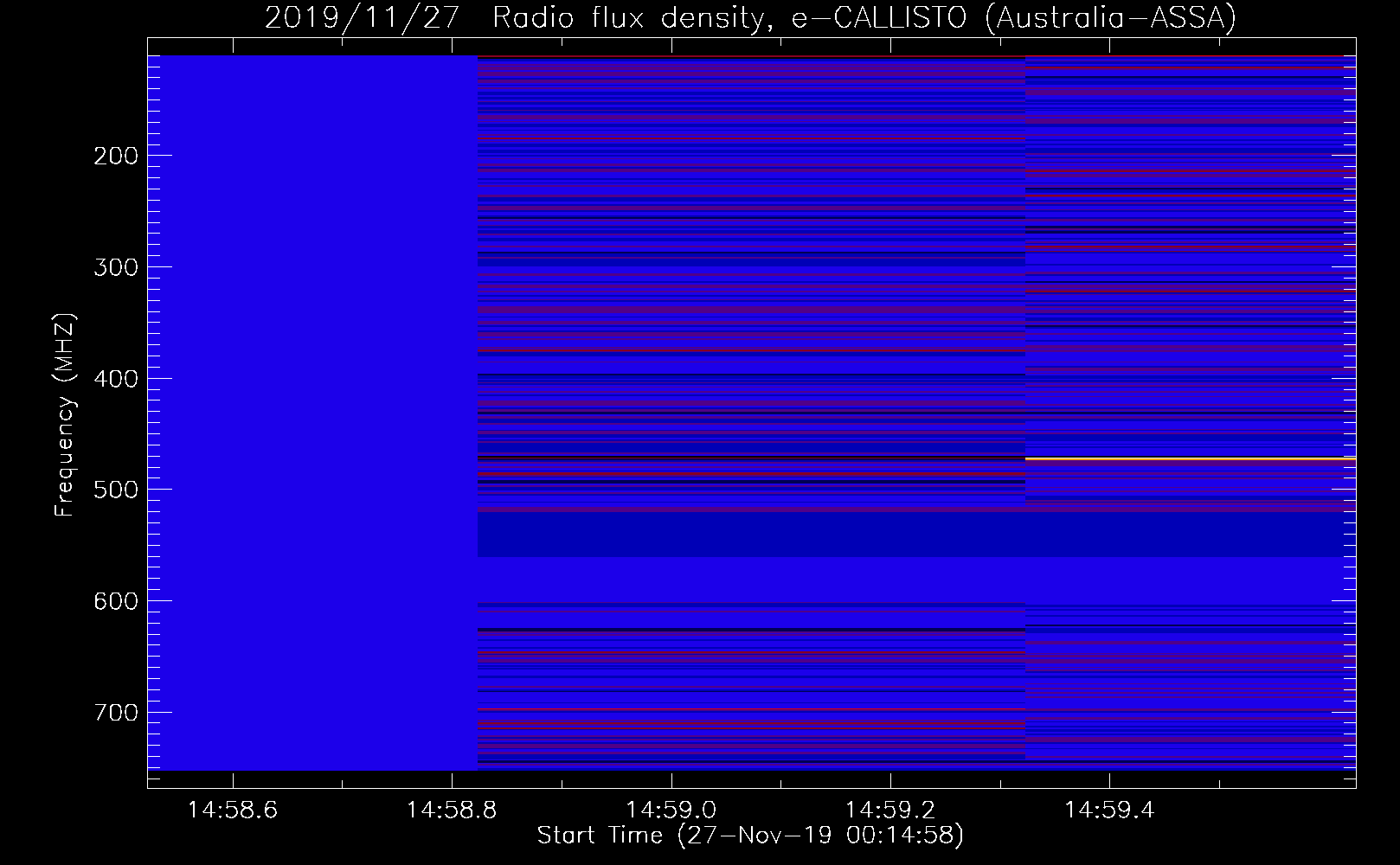The height and width of the screenshot is (865, 1400).
Task: Click the plot title "Radio flux density, e-CALLISTO (Australia-ASSA)"
Action: pos(864,17)
